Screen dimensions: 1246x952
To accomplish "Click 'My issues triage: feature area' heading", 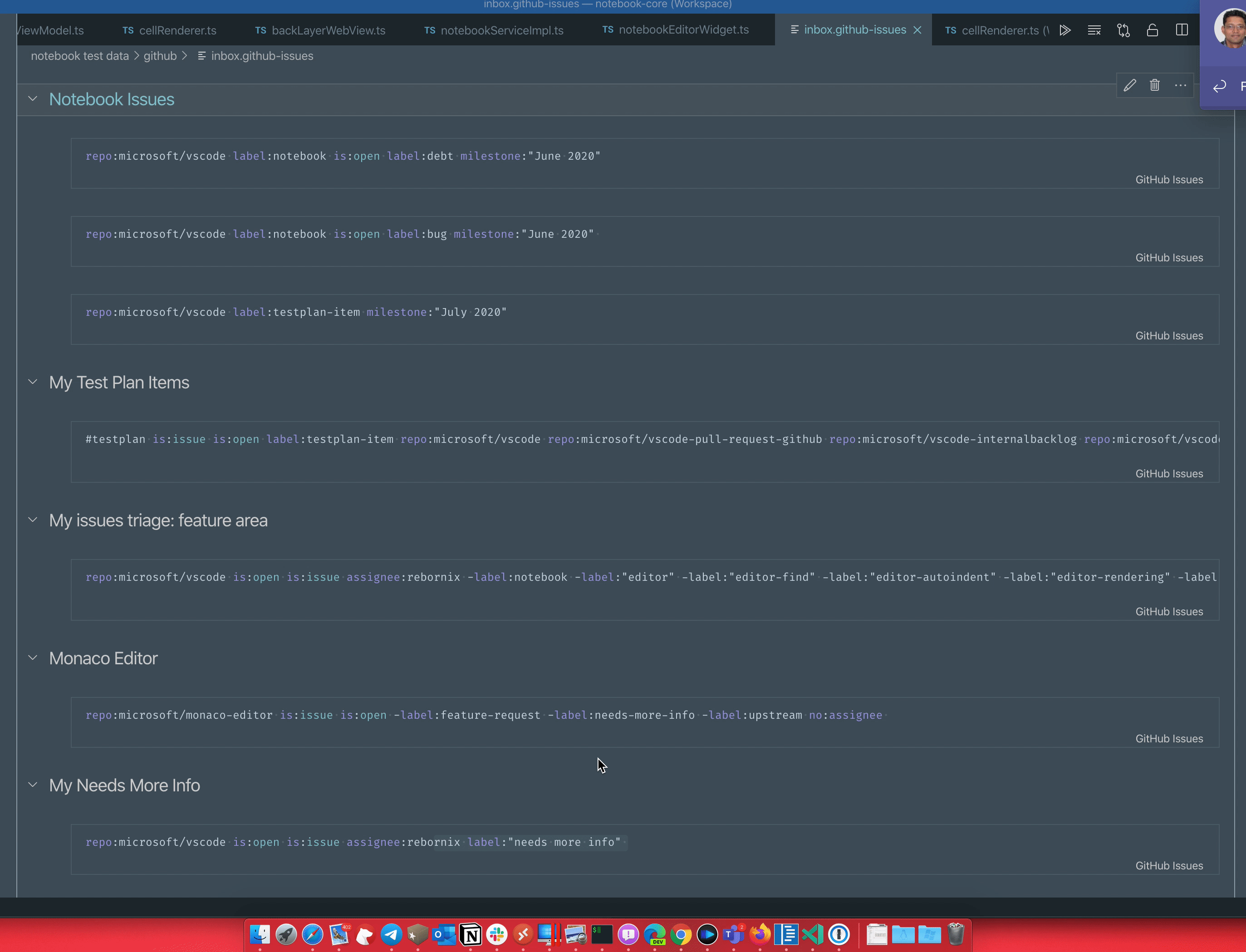I will (158, 521).
